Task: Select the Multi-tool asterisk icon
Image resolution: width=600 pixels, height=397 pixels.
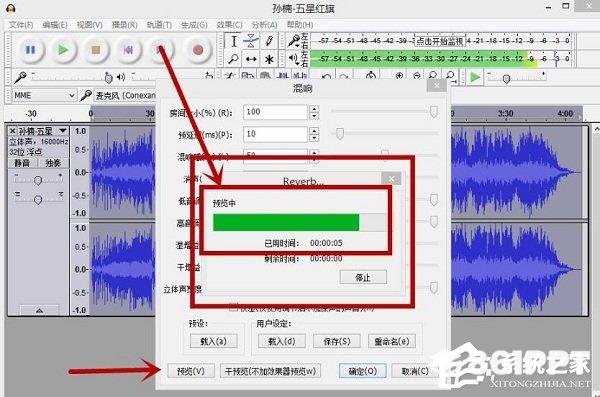Action: [269, 59]
